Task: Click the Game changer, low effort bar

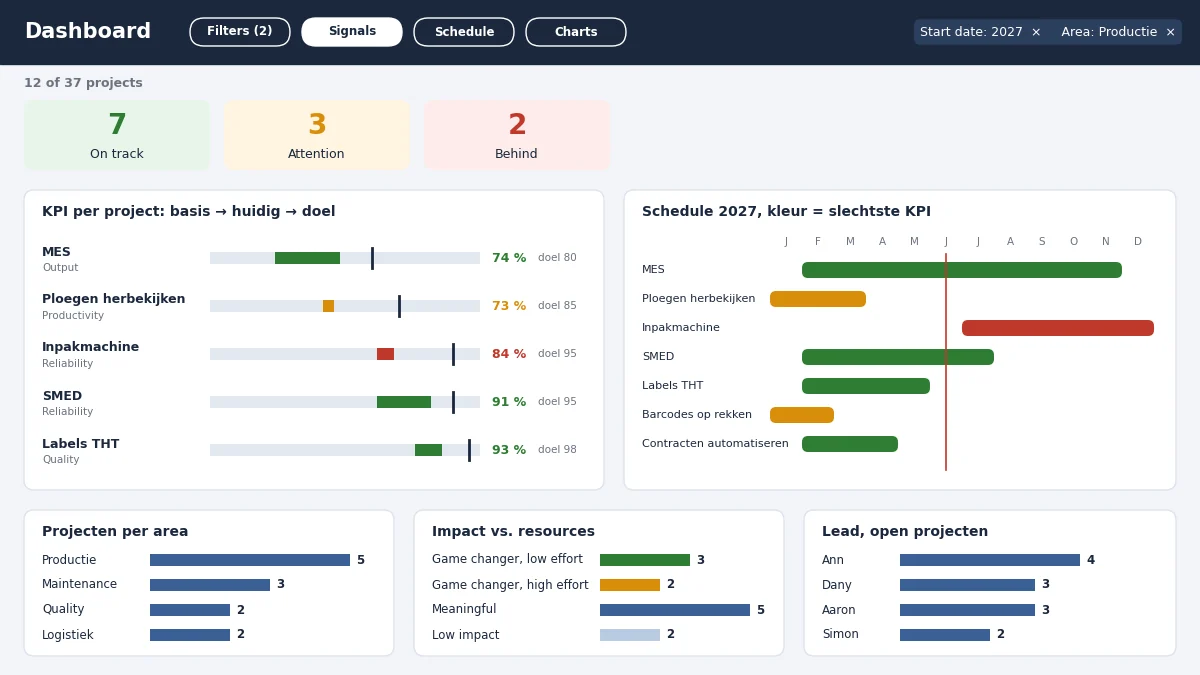Action: 645,560
